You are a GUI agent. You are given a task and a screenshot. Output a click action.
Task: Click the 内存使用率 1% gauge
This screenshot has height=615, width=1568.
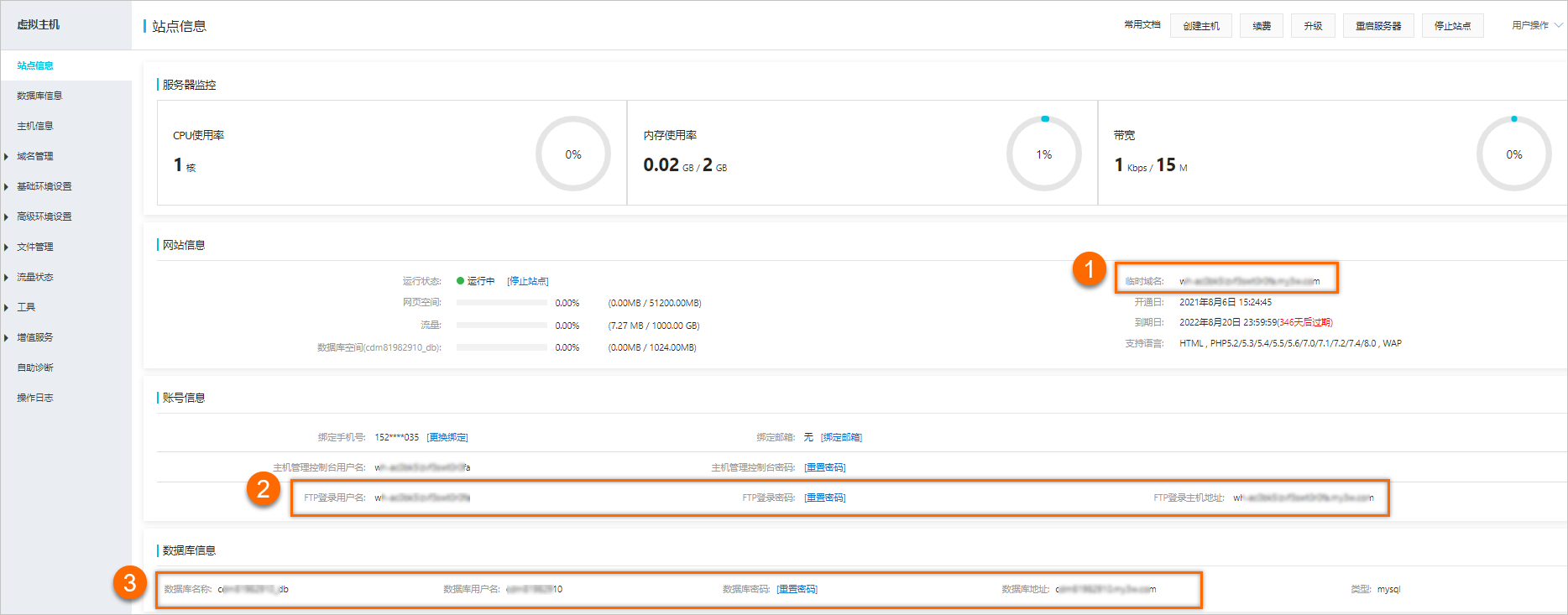[1044, 154]
